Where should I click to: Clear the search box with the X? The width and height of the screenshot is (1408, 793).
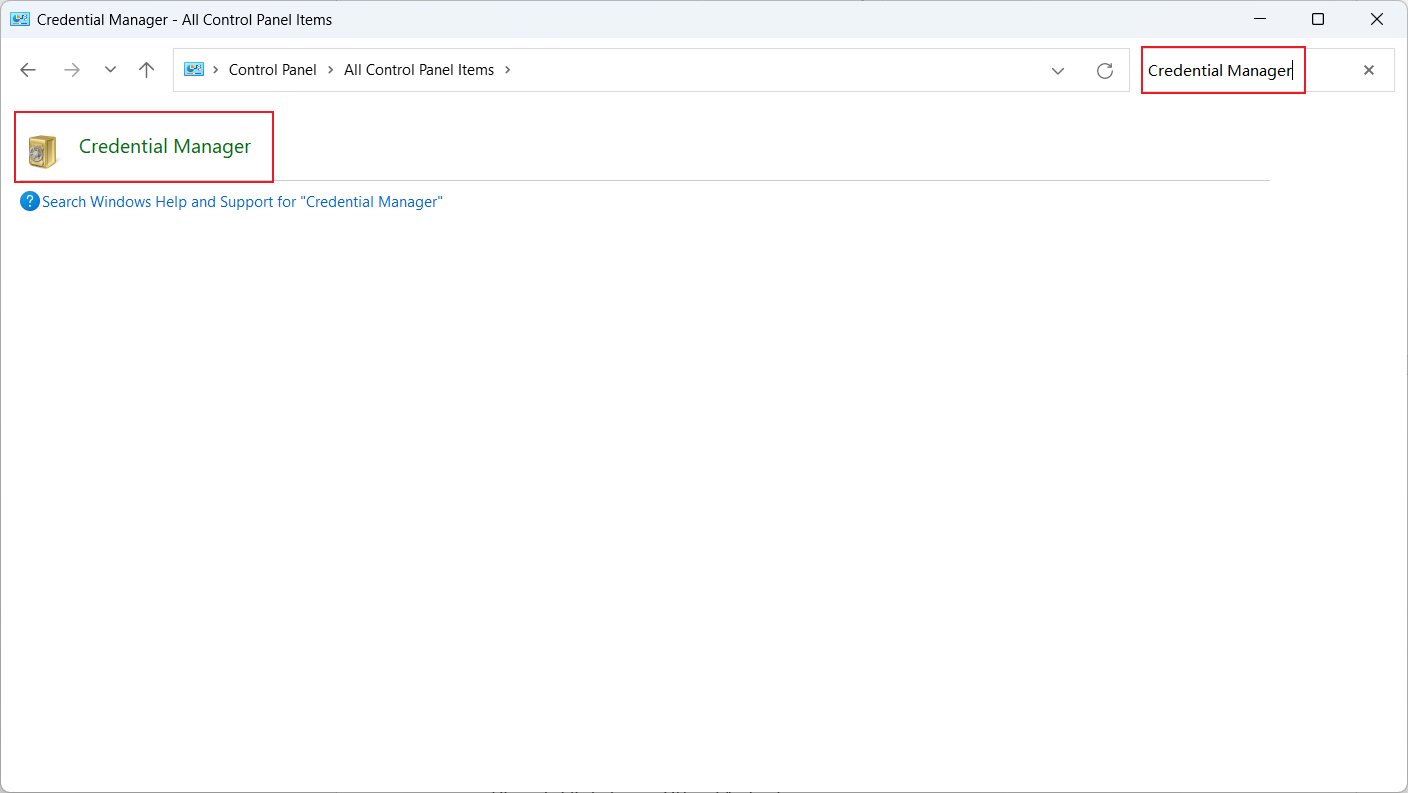[x=1368, y=70]
